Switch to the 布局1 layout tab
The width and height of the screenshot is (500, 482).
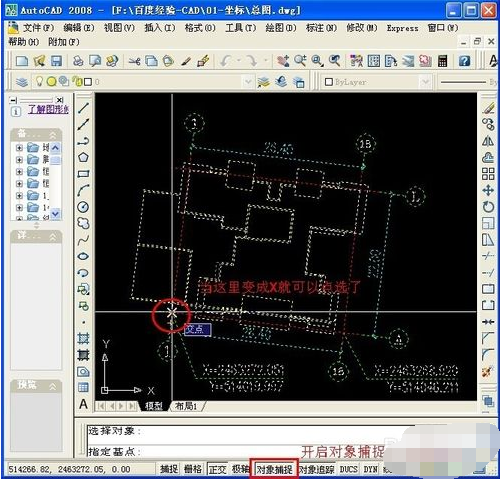[x=186, y=406]
